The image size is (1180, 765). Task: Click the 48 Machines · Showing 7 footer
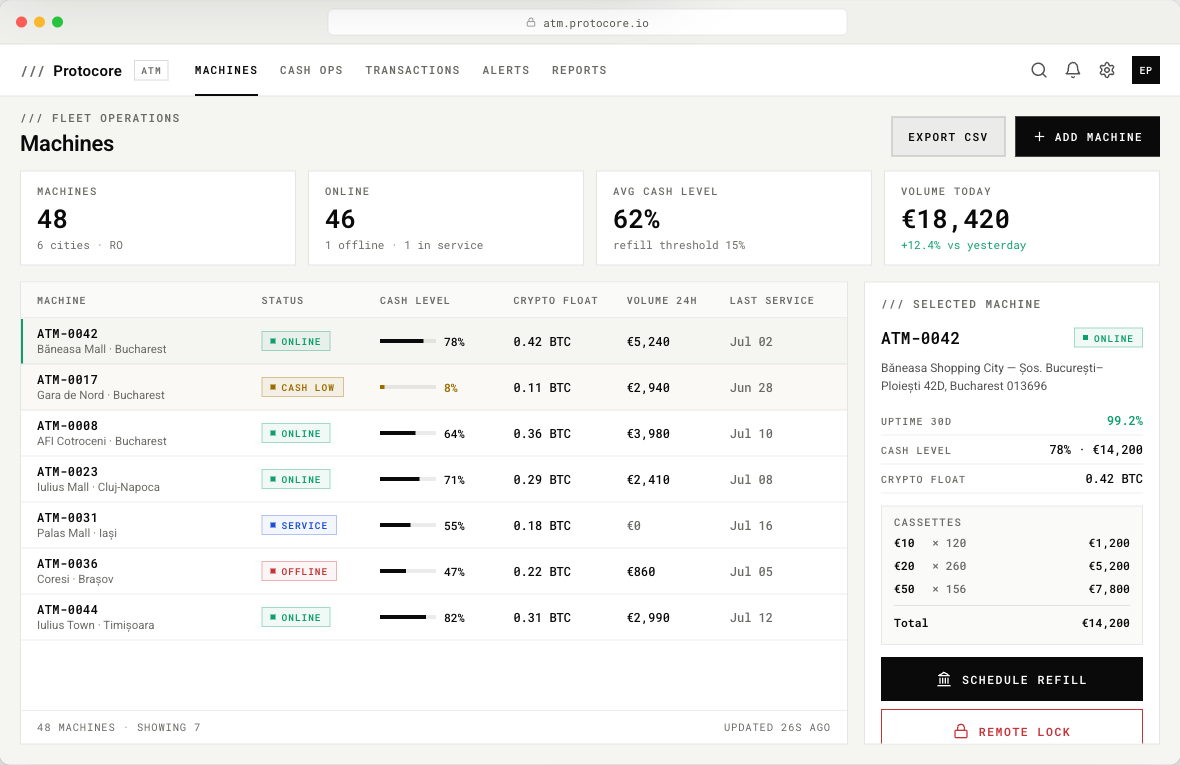click(x=119, y=727)
